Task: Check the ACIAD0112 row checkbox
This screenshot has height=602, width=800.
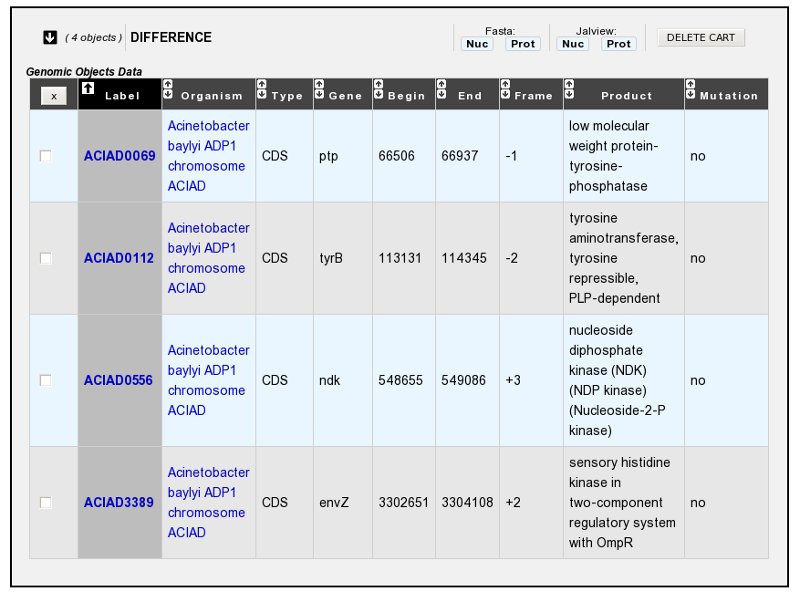Action: [45, 258]
